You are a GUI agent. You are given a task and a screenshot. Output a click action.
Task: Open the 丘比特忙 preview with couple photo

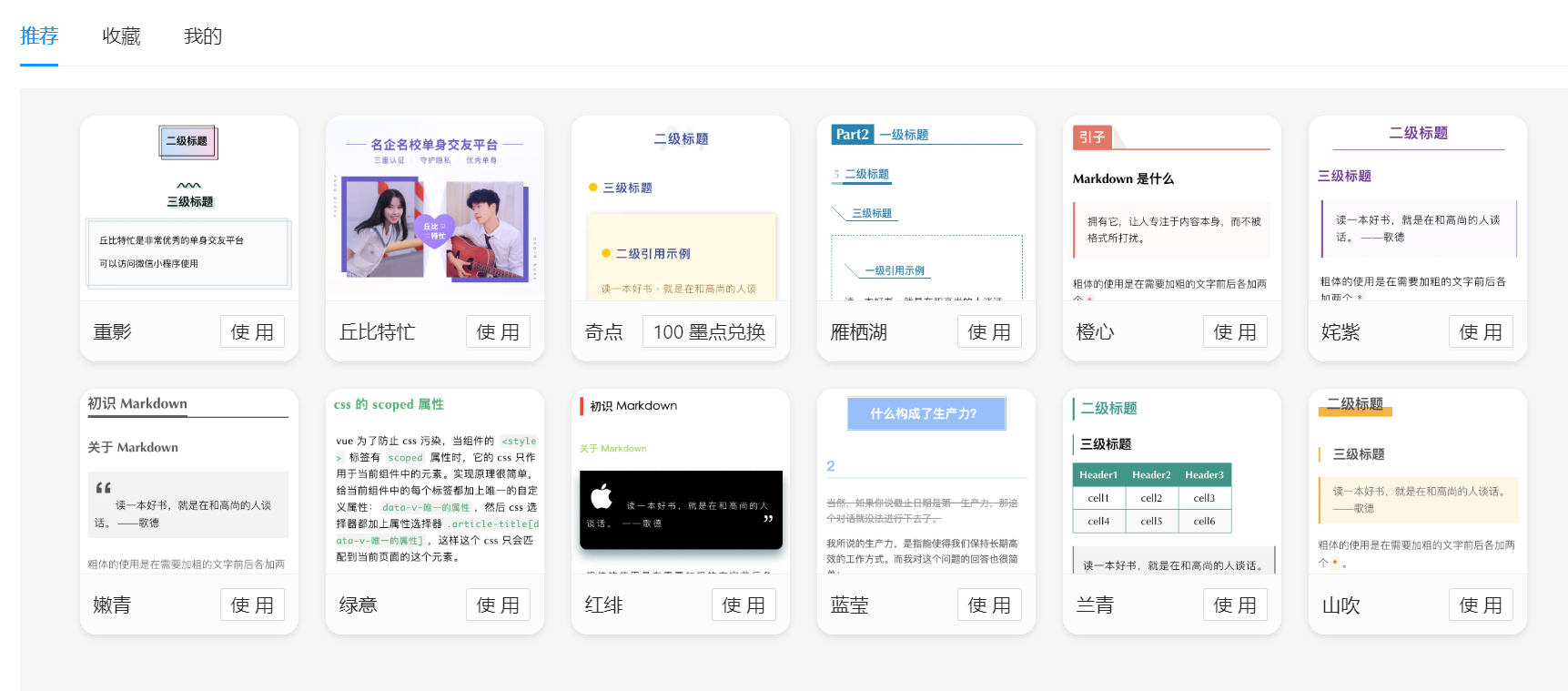(435, 208)
